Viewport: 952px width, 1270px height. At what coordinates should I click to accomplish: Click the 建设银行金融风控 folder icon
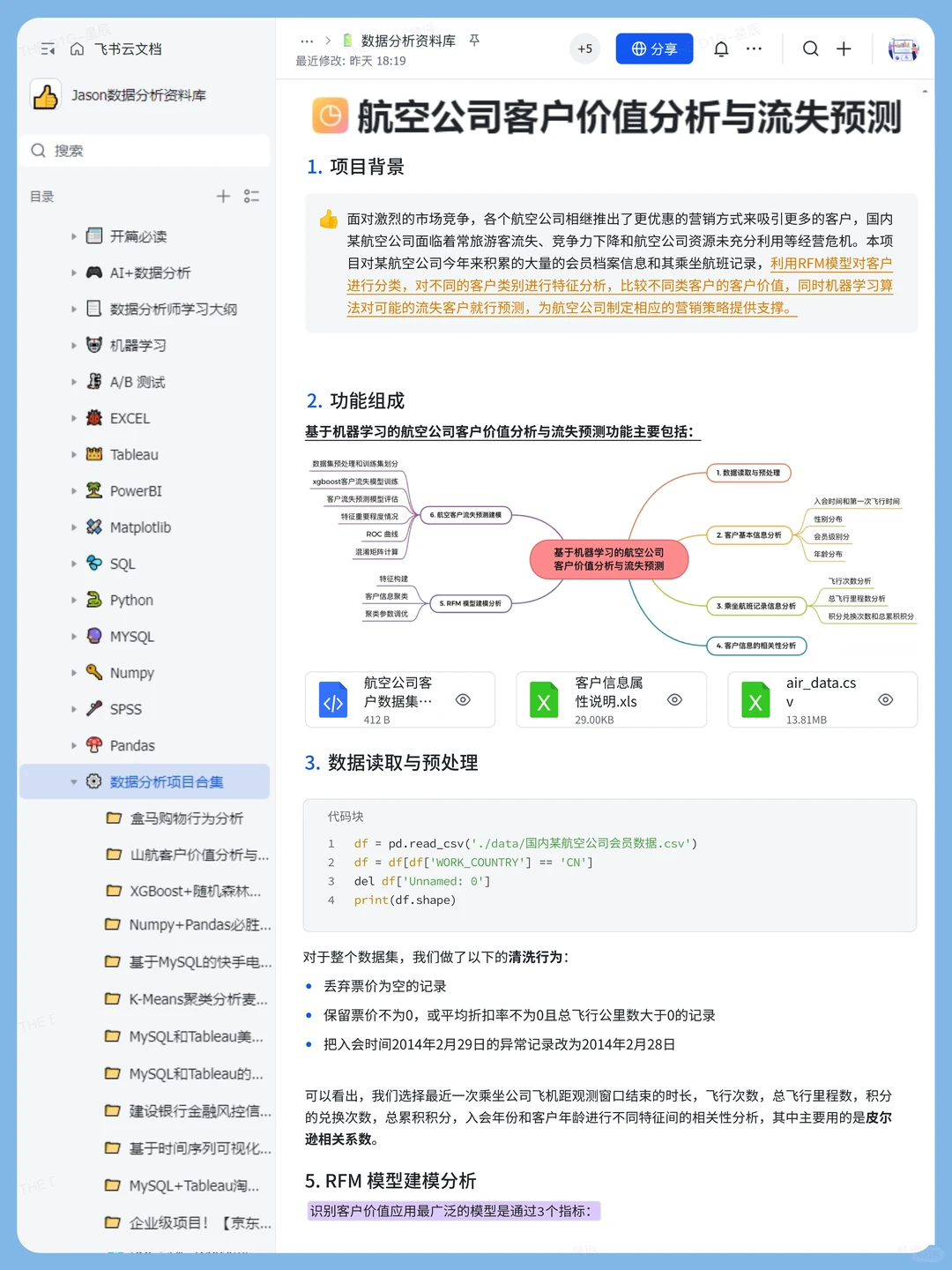113,1110
